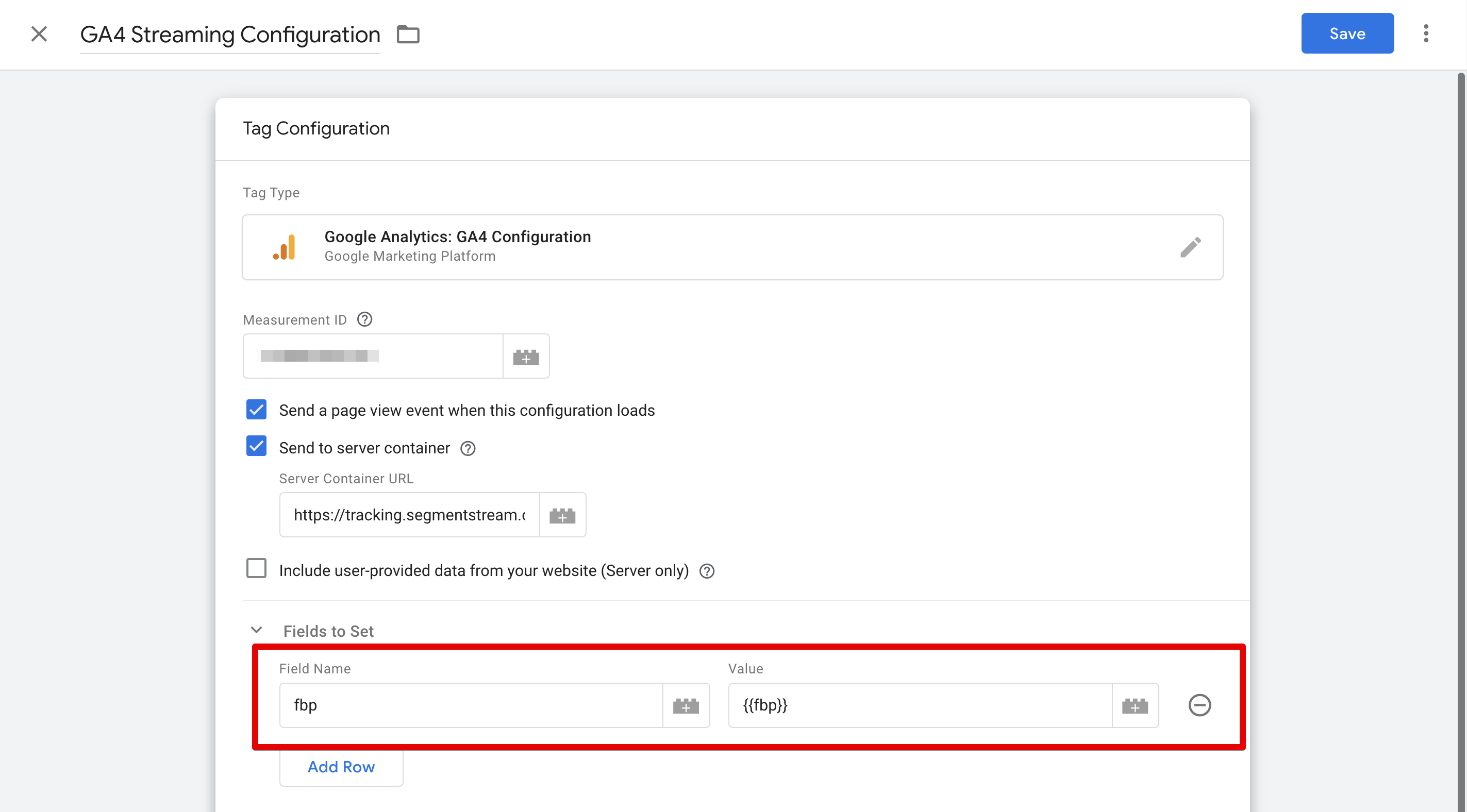Open folder icon next to tag name
Viewport: 1467px width, 812px height.
pyautogui.click(x=408, y=34)
